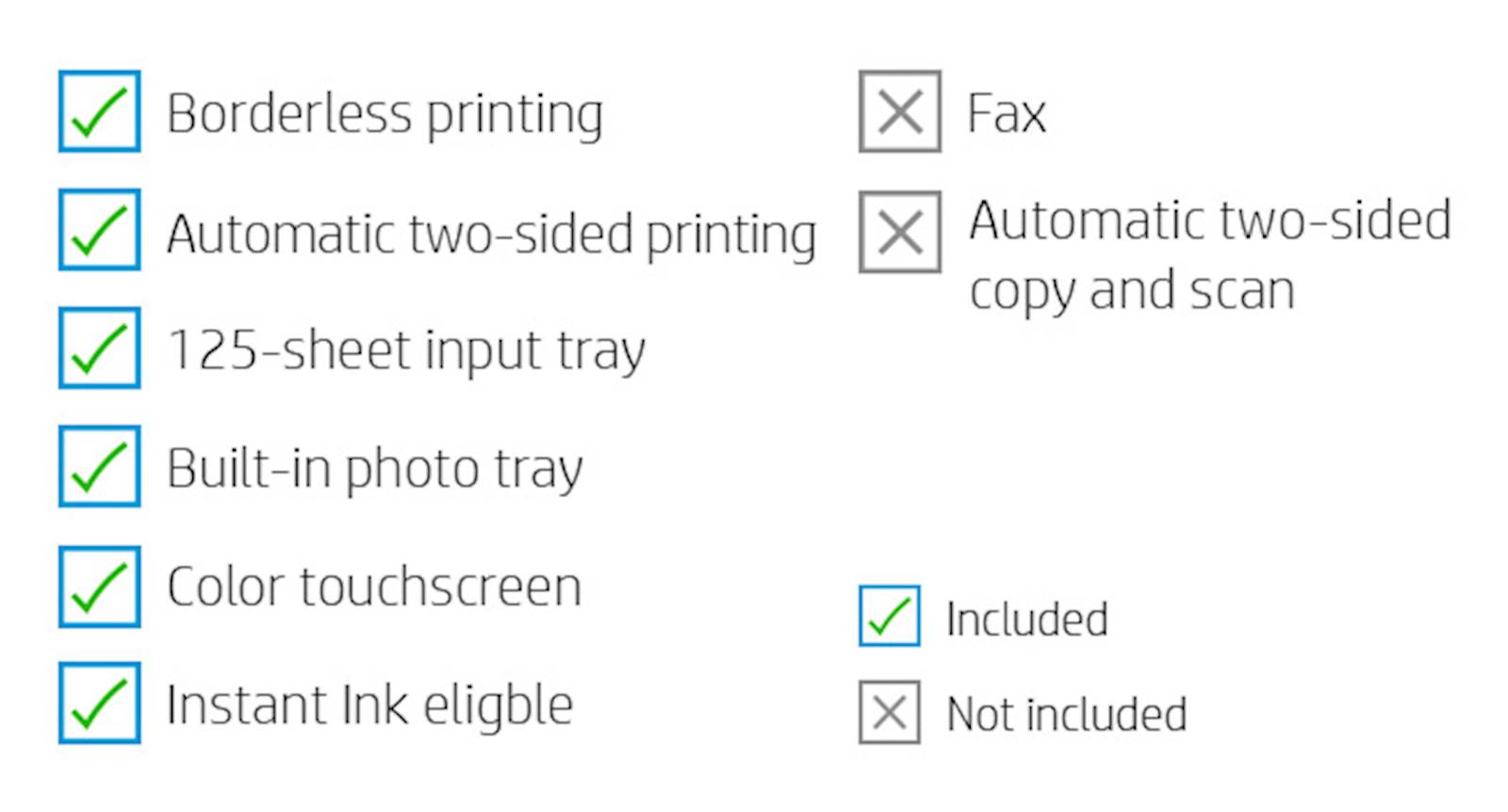This screenshot has height=812, width=1508.
Task: Click the Borderless printing checkmark box
Action: coord(99,111)
